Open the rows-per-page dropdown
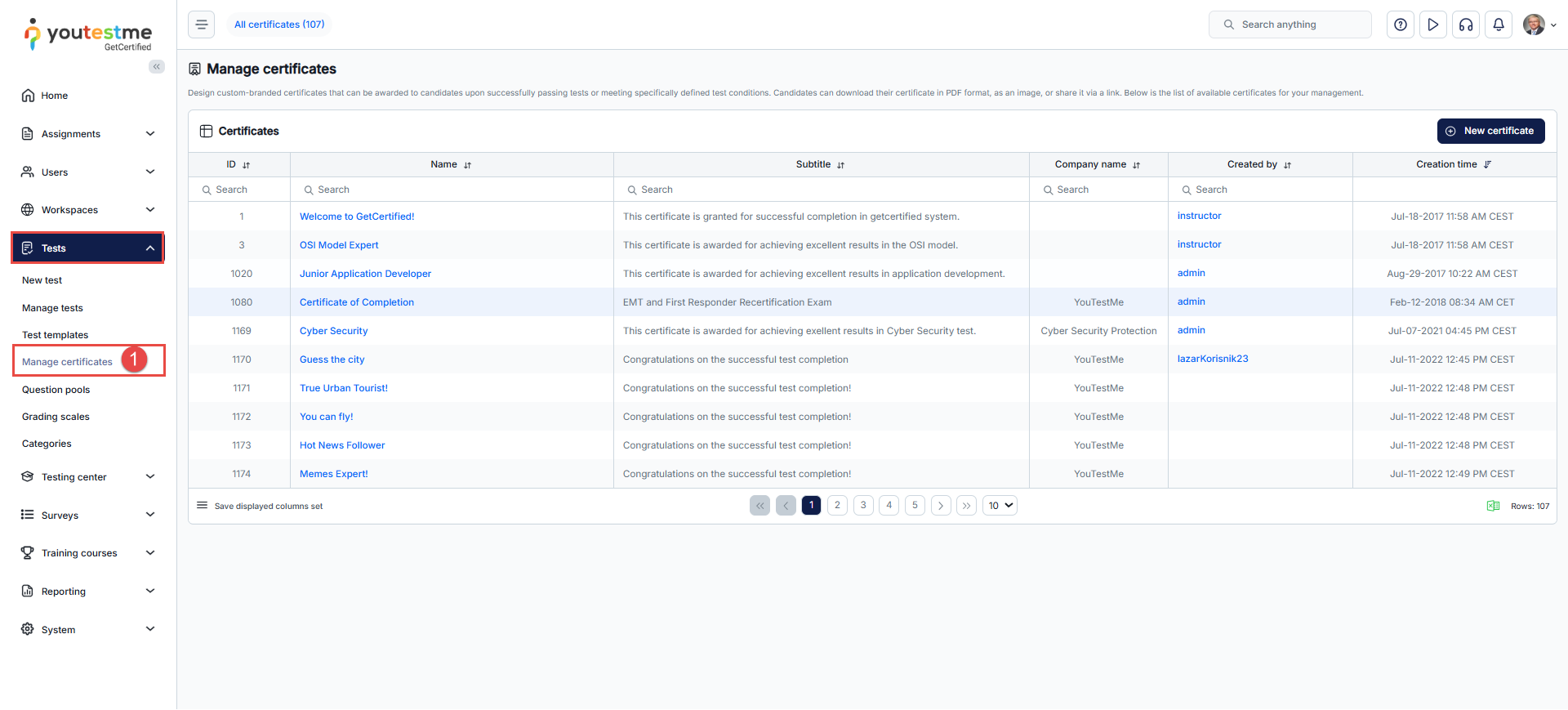1568x710 pixels. 1000,506
